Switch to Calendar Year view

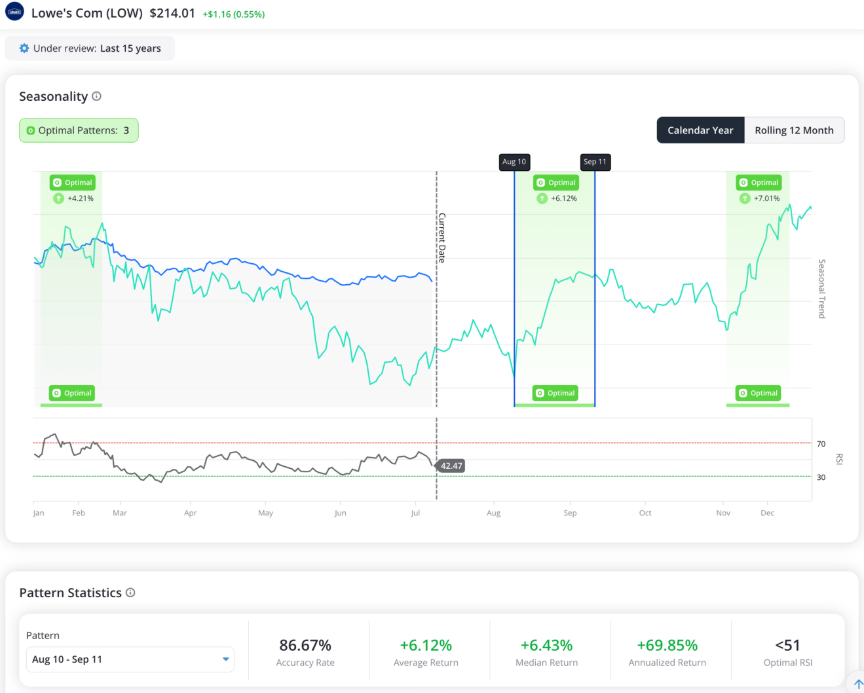coord(700,131)
